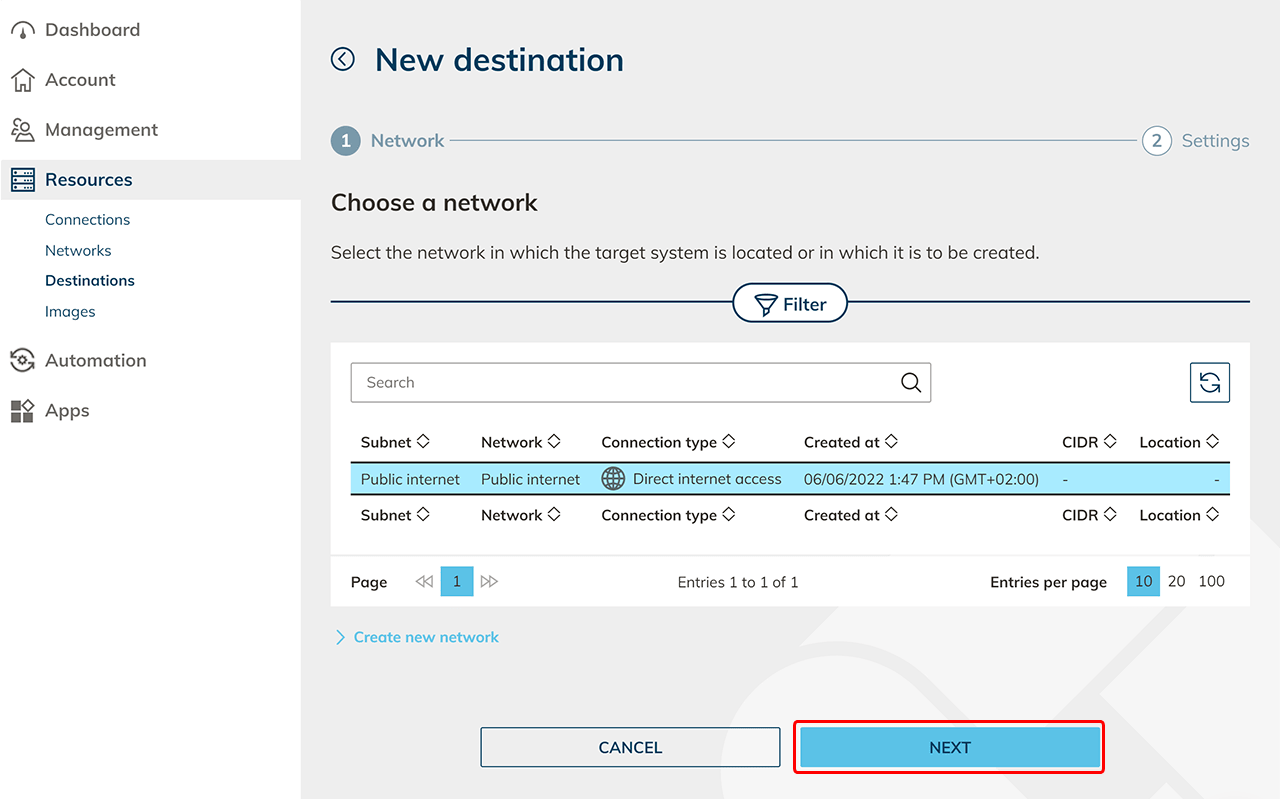Set entries per page to 20

tap(1177, 582)
